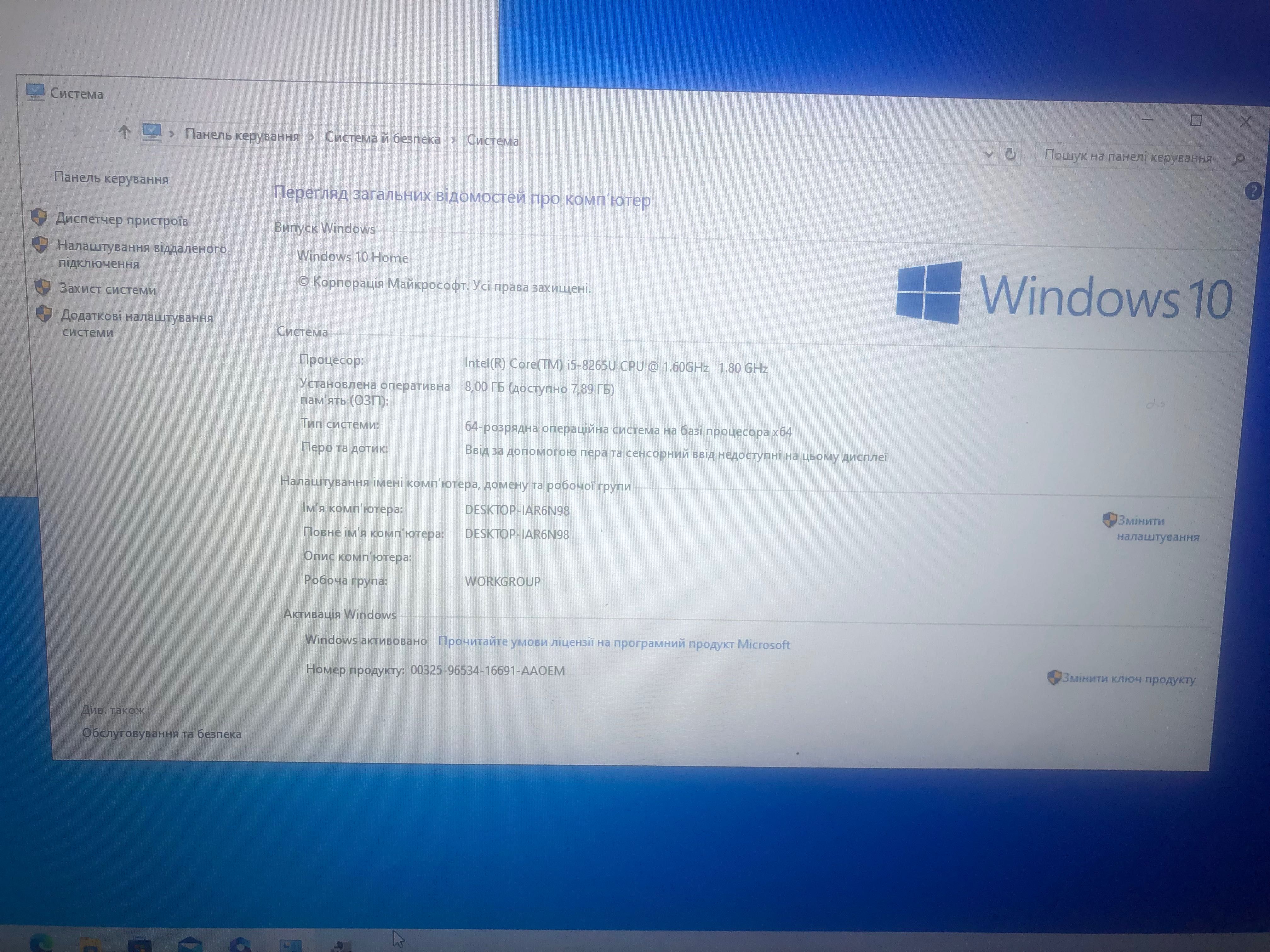Expand chevron after Система й безпека breadcrumb

point(453,140)
